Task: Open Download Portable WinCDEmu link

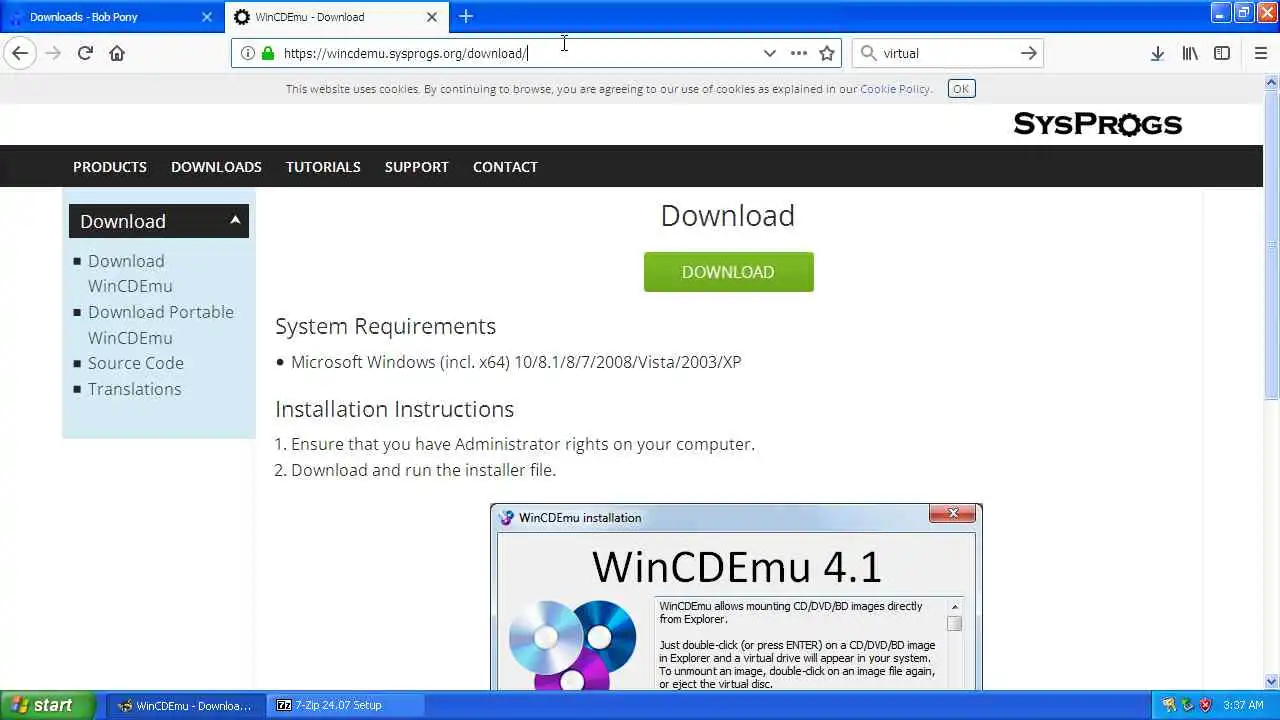Action: (161, 325)
